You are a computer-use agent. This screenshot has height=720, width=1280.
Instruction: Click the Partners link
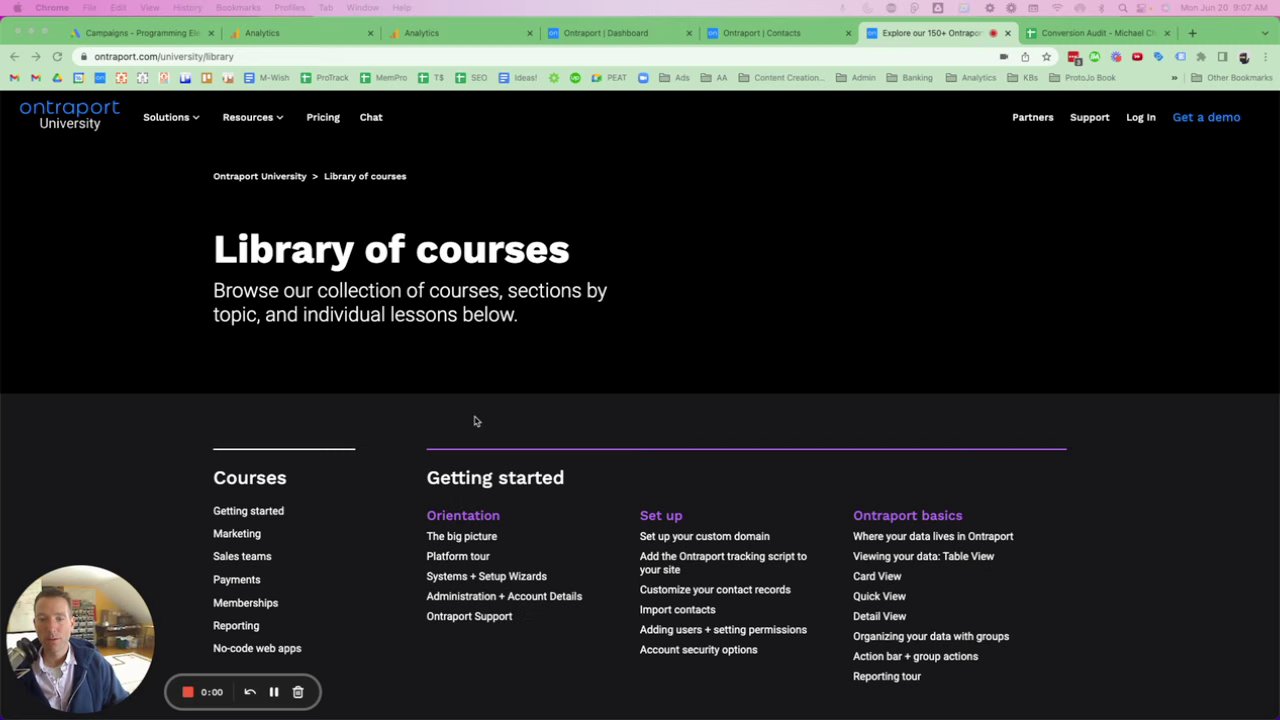click(1032, 117)
